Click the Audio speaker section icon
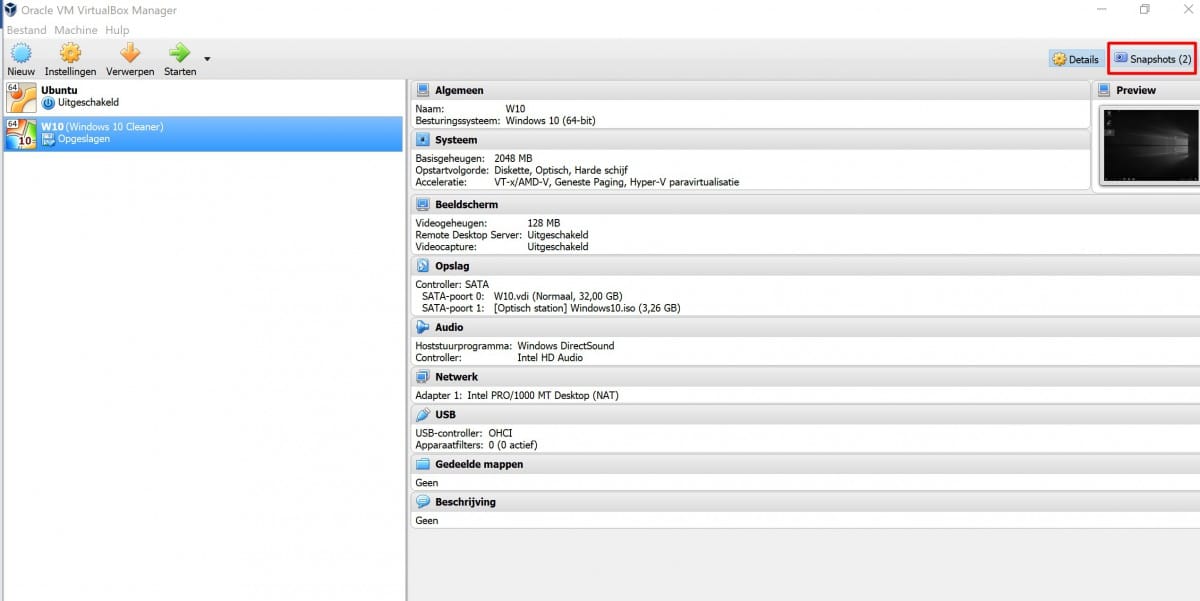 [423, 327]
